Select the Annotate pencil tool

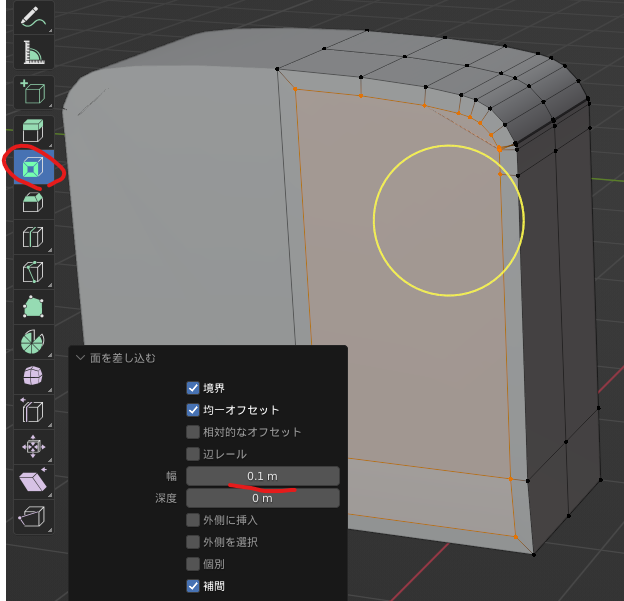click(33, 18)
